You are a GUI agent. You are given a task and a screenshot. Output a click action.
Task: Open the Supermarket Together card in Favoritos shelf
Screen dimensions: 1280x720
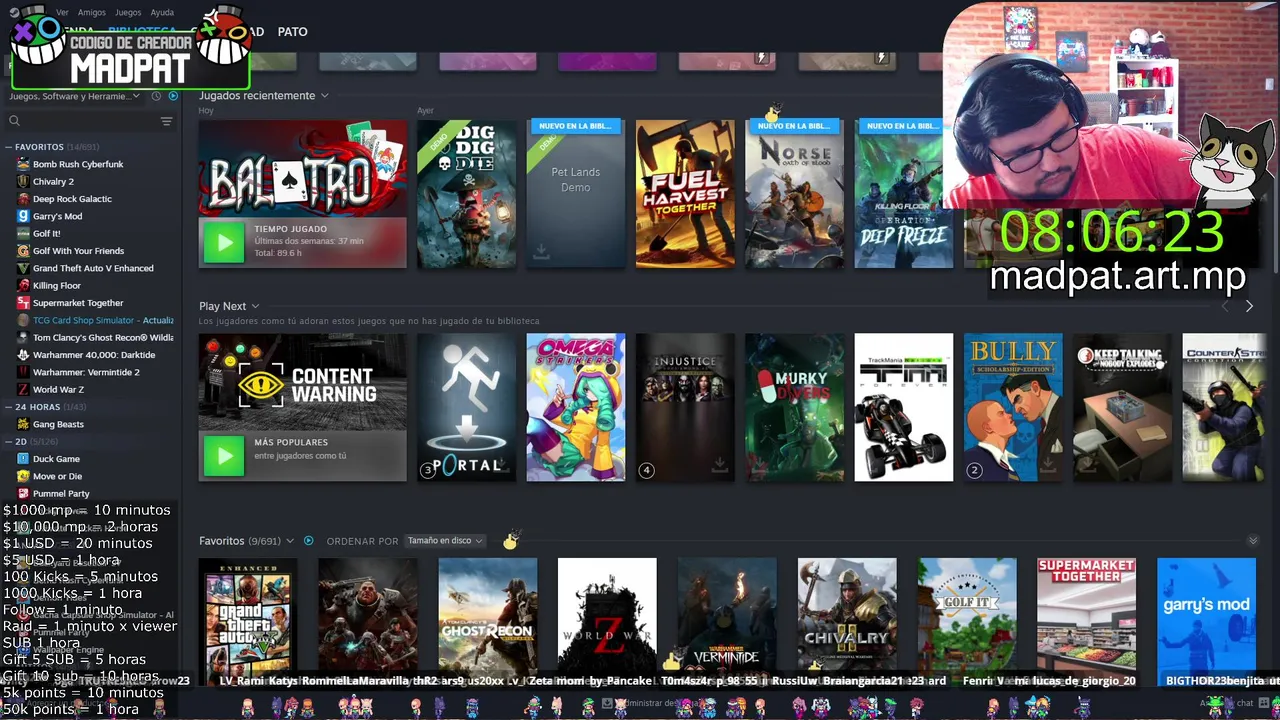(x=1087, y=621)
